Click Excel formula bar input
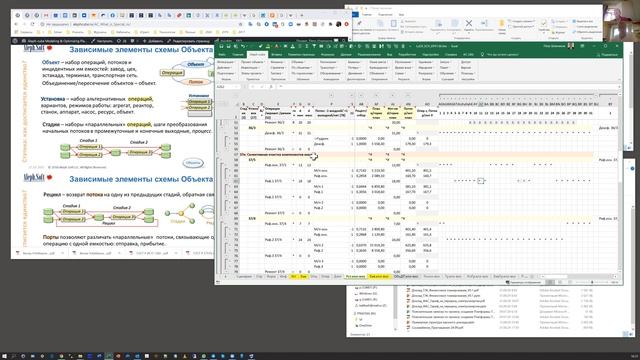Image resolution: width=640 pixels, height=360 pixels. 448,87
